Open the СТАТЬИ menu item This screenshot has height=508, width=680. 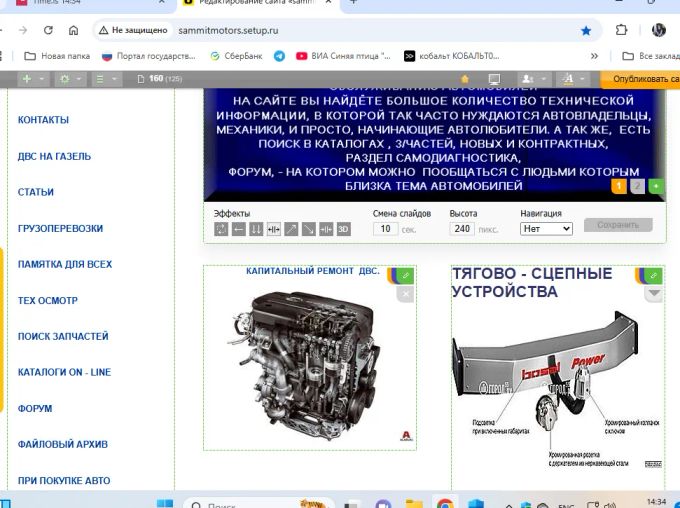(x=36, y=192)
